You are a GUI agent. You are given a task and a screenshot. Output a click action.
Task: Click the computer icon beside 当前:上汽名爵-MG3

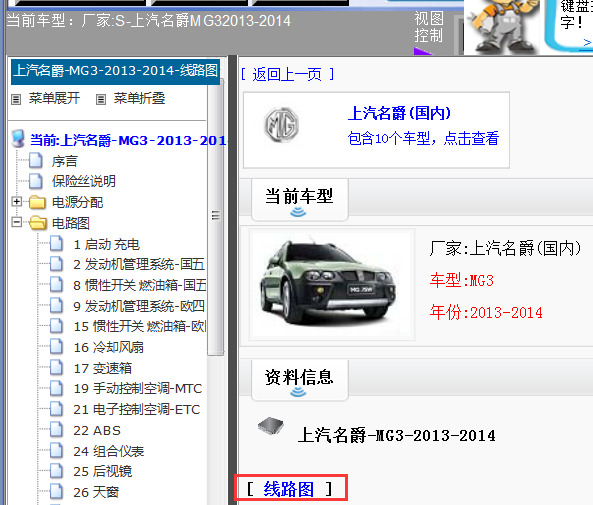[18, 139]
